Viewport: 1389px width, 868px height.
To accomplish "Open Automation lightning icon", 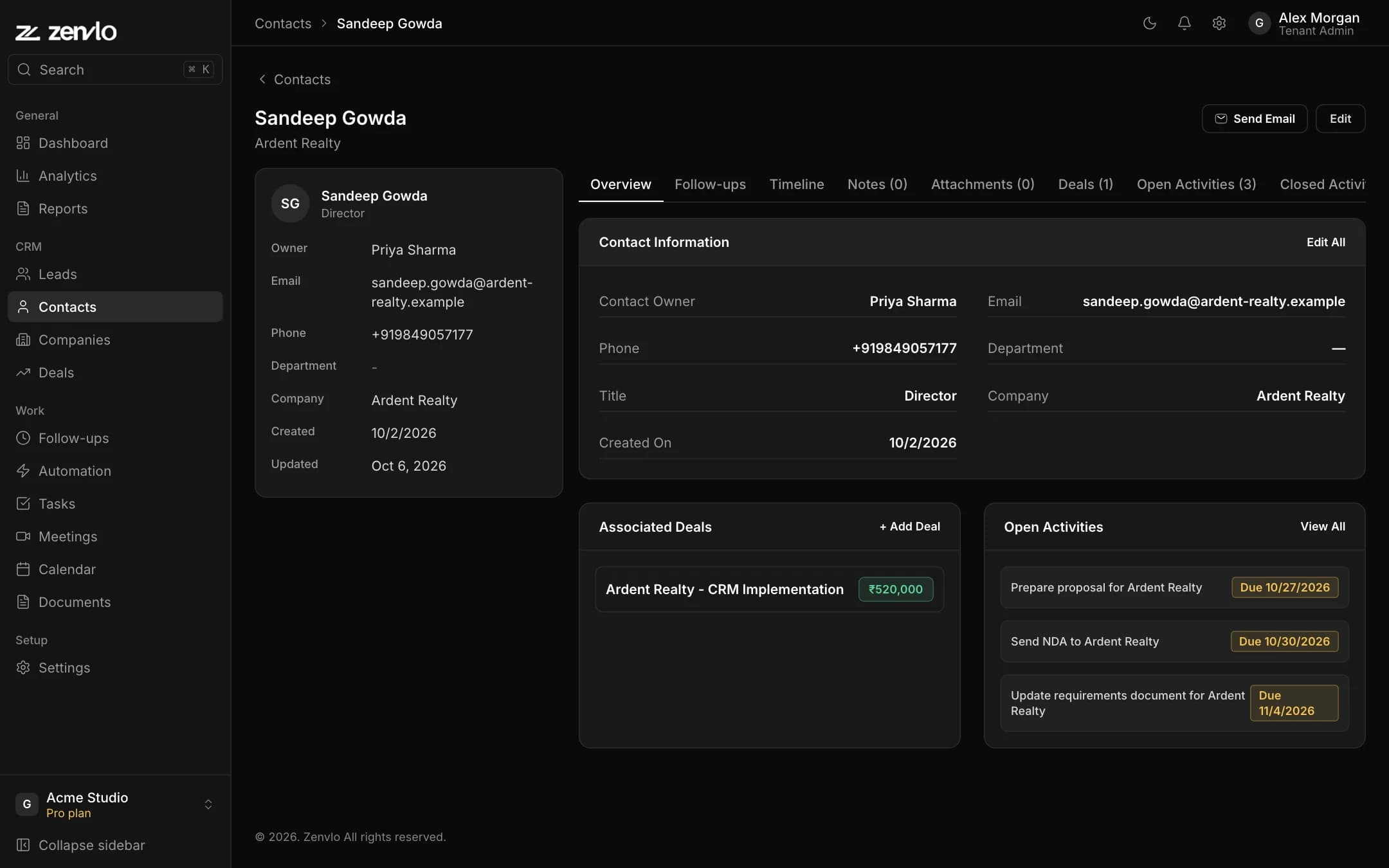I will [23, 471].
